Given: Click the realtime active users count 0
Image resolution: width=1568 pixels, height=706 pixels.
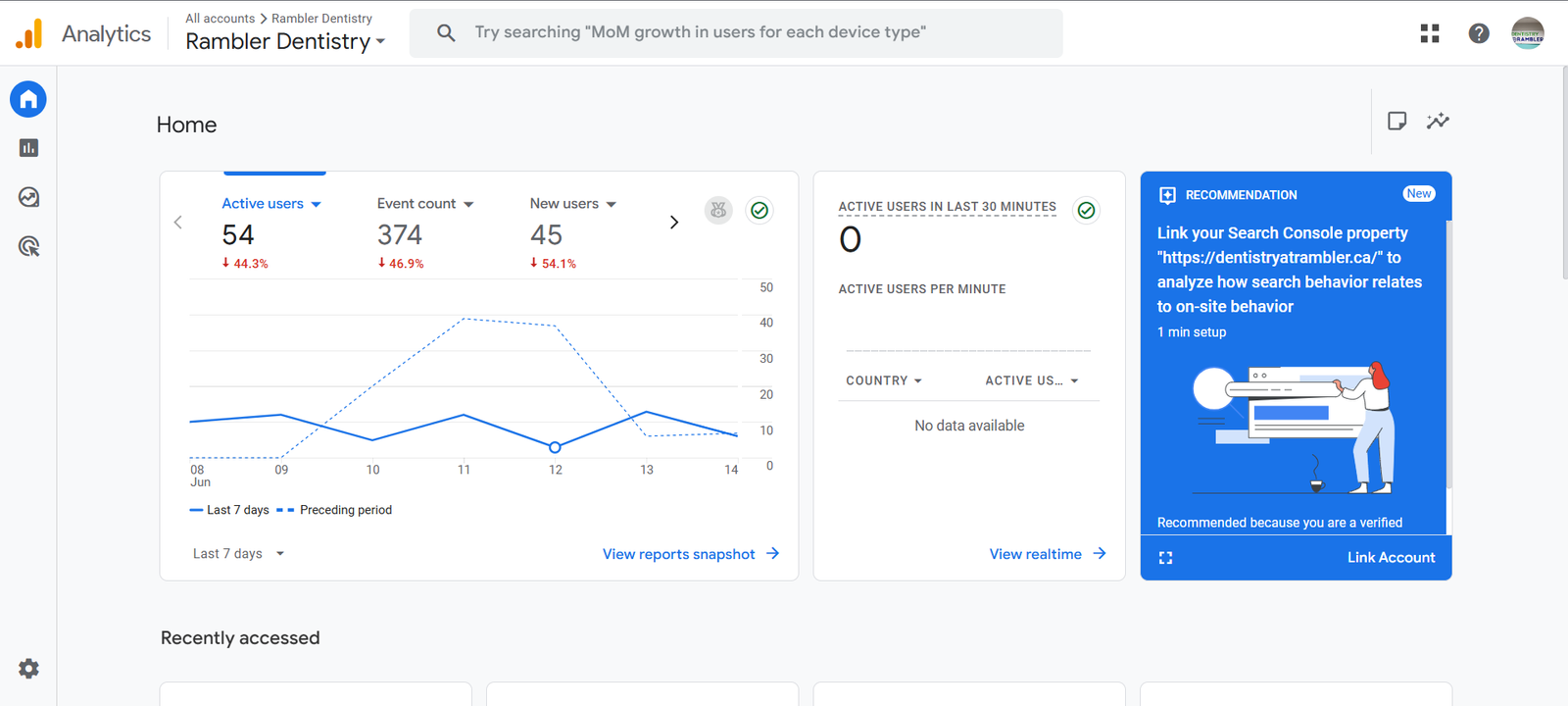Looking at the screenshot, I should tap(851, 239).
